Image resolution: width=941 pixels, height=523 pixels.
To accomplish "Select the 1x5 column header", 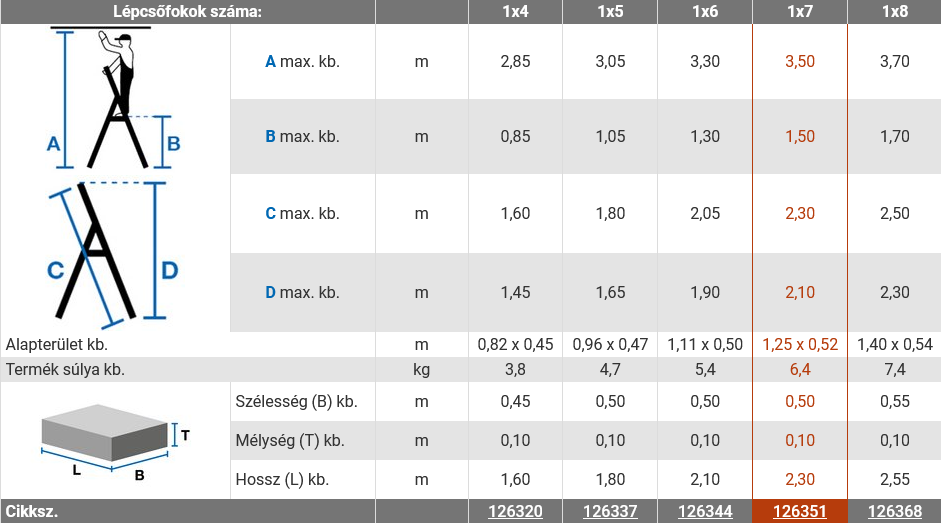I will tap(610, 11).
